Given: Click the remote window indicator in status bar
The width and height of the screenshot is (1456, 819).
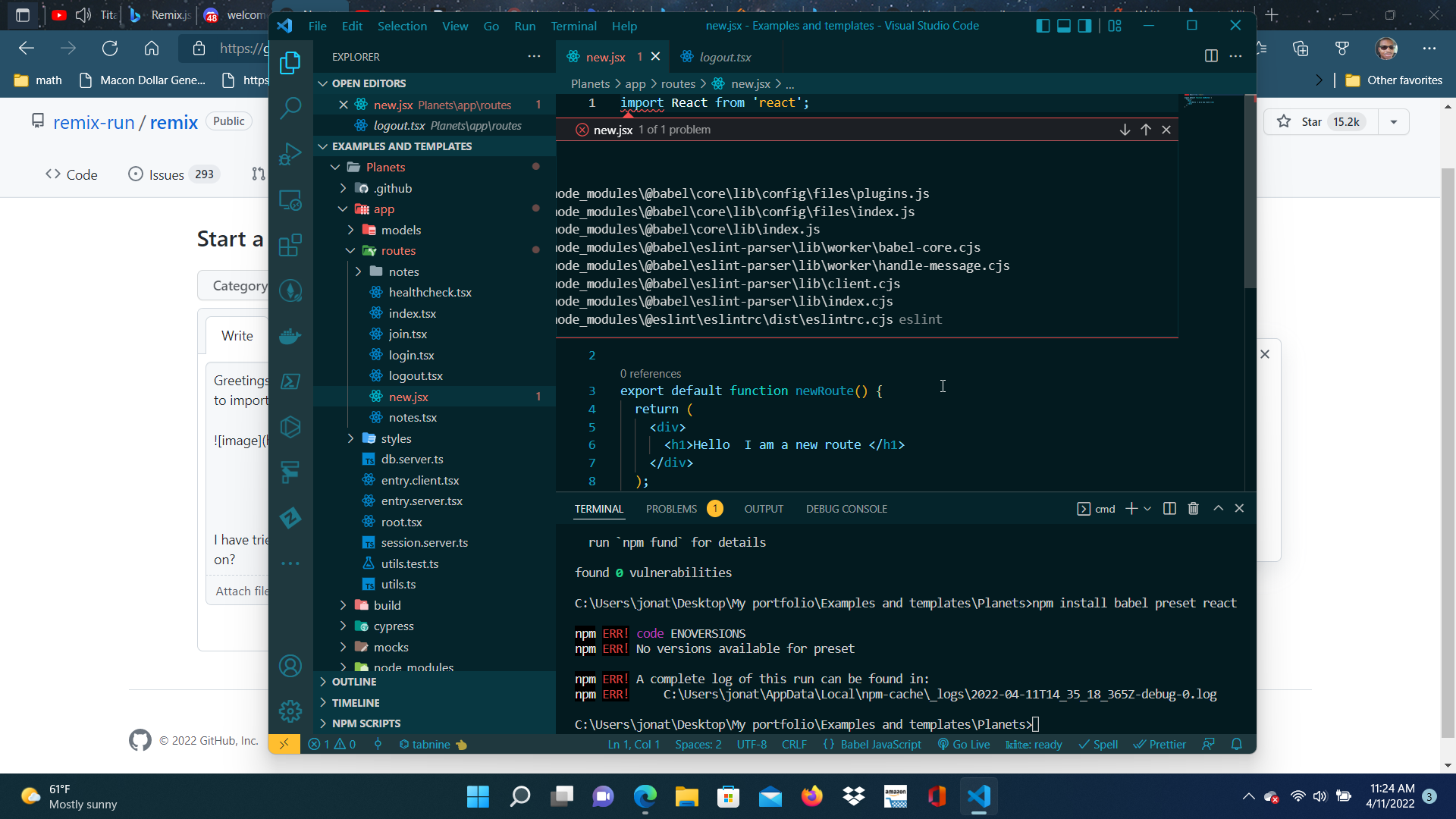Looking at the screenshot, I should click(x=284, y=744).
